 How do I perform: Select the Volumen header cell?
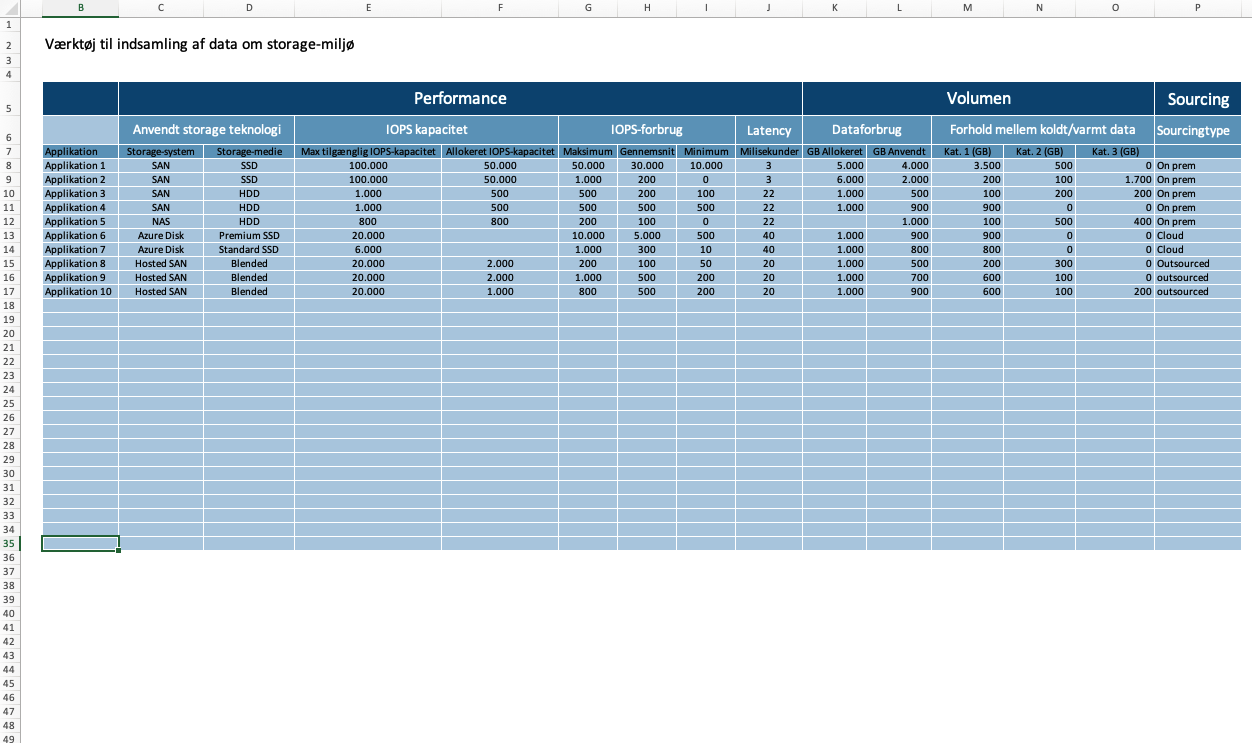978,98
